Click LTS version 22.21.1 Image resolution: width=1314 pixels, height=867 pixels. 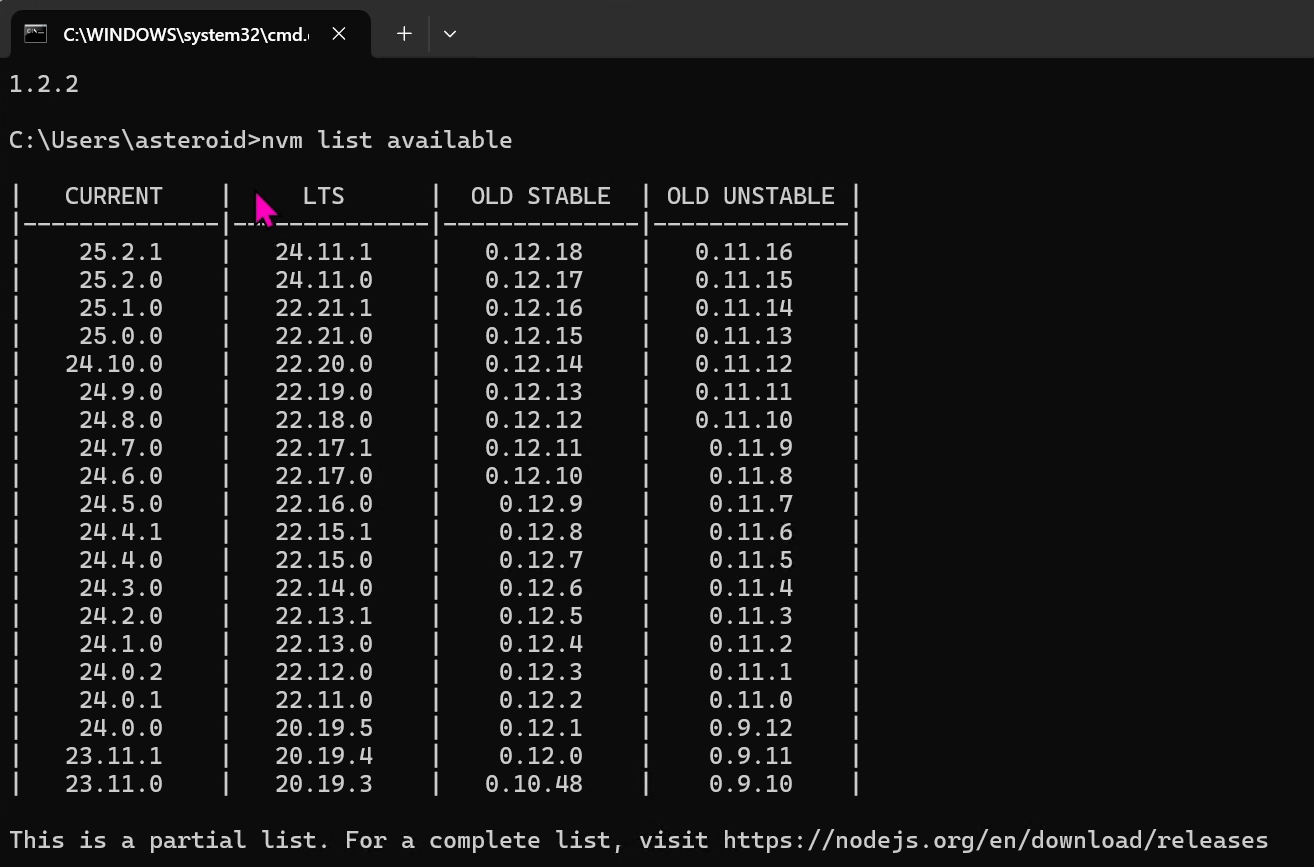[323, 308]
